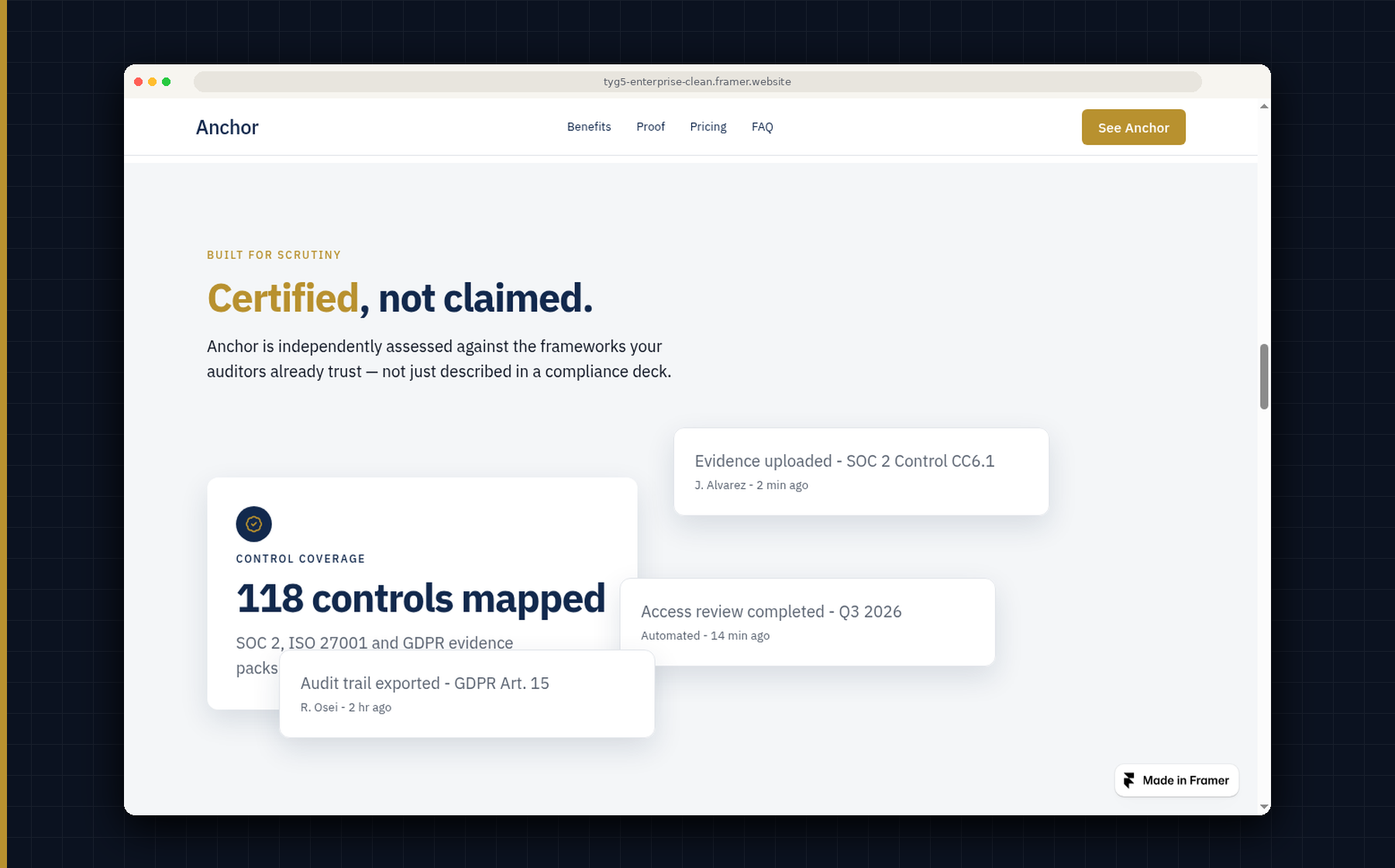This screenshot has height=868, width=1395.
Task: Open the Pricing nav item
Action: [708, 126]
